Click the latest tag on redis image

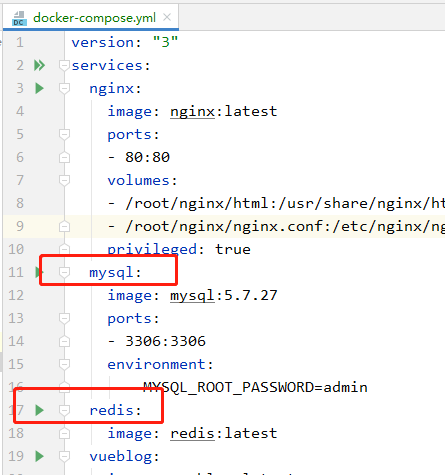coord(251,433)
